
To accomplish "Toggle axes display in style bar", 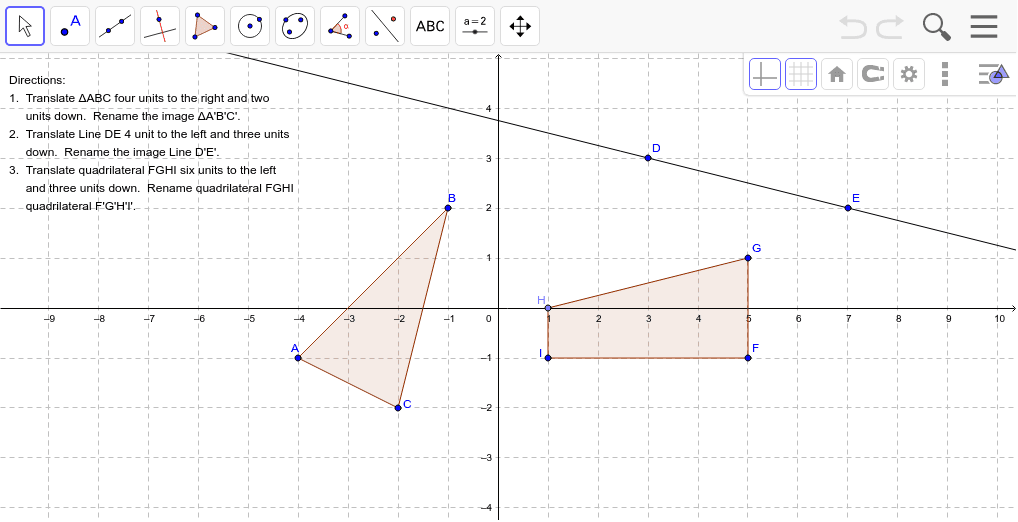I will coord(765,74).
